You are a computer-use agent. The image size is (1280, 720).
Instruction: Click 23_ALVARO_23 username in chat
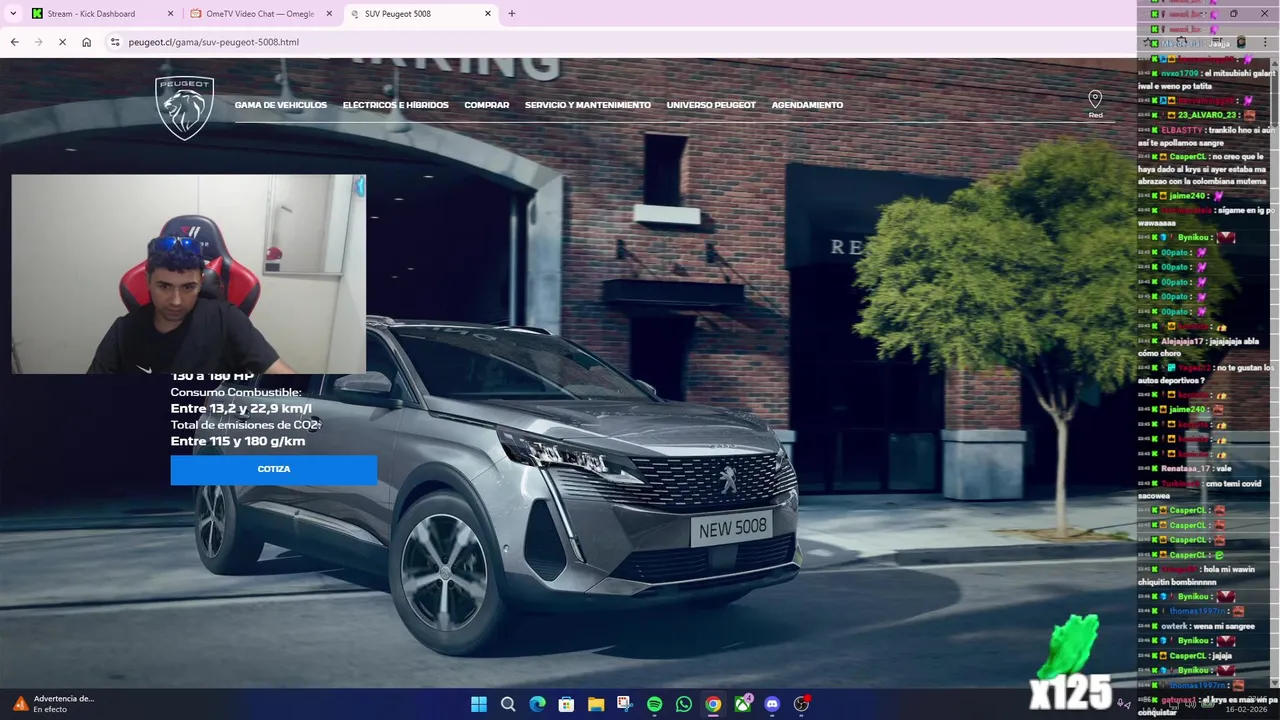click(1209, 115)
